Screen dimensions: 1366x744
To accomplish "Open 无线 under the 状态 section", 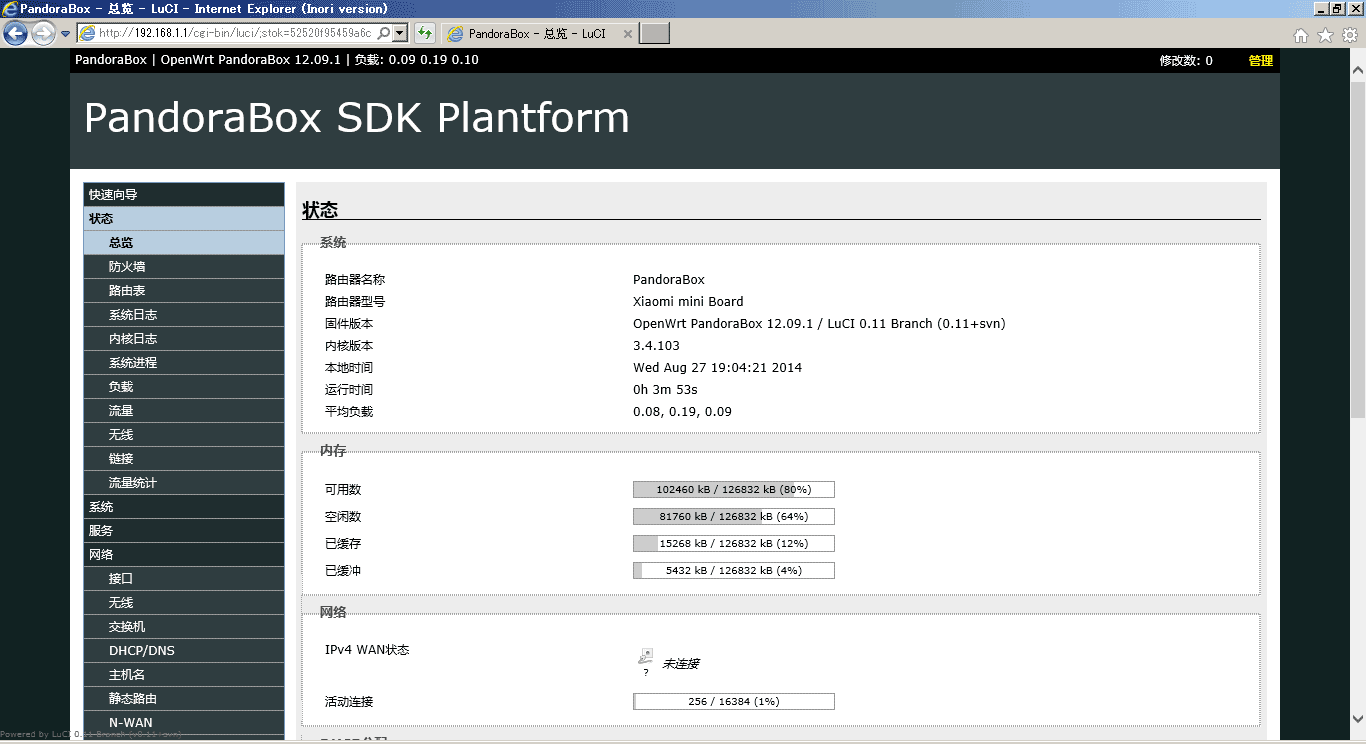I will tap(184, 434).
